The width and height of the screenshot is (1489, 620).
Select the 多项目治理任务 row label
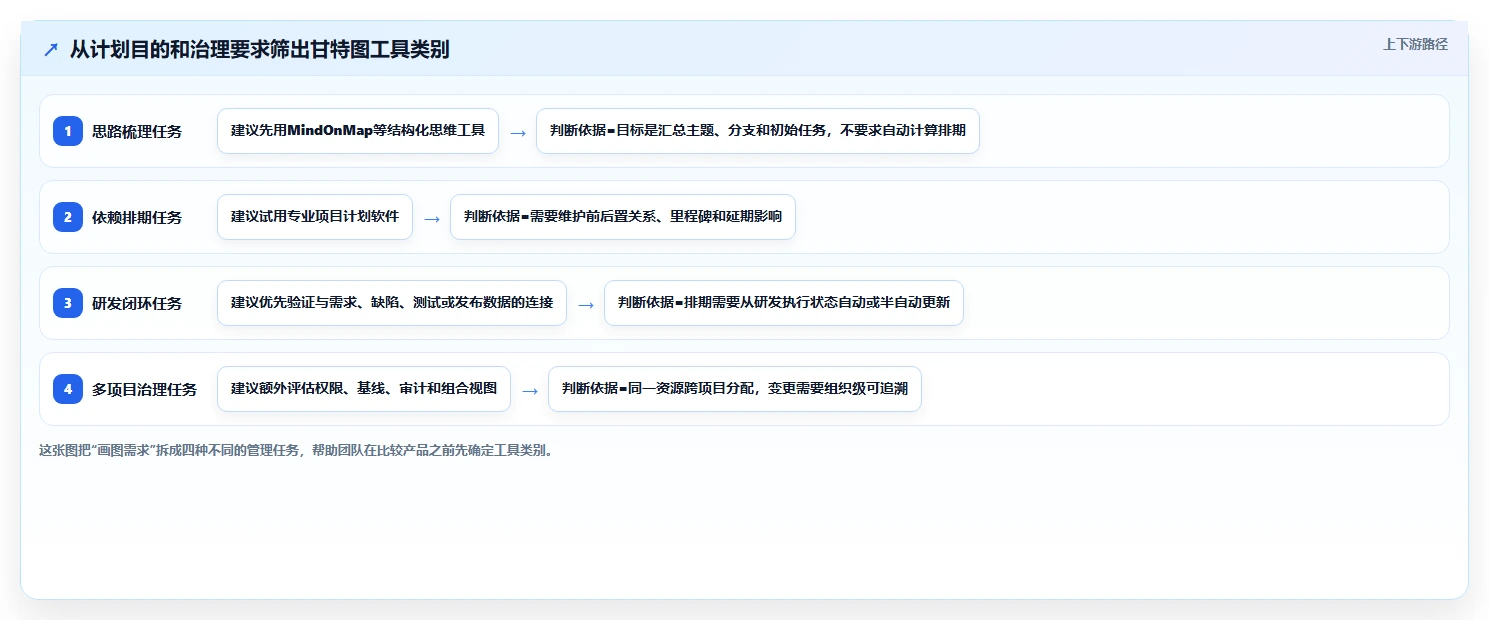pyautogui.click(x=144, y=389)
